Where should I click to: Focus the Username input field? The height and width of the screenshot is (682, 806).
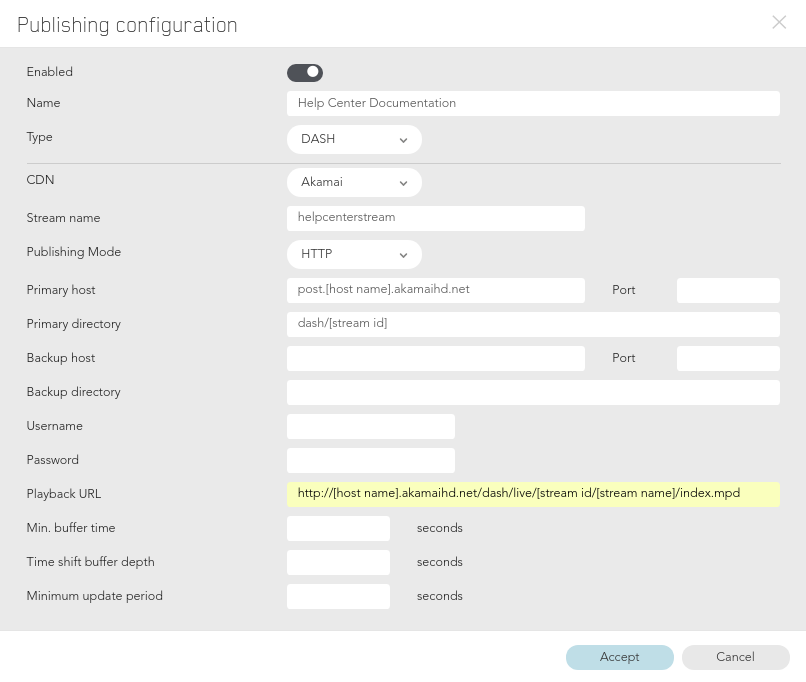point(371,426)
